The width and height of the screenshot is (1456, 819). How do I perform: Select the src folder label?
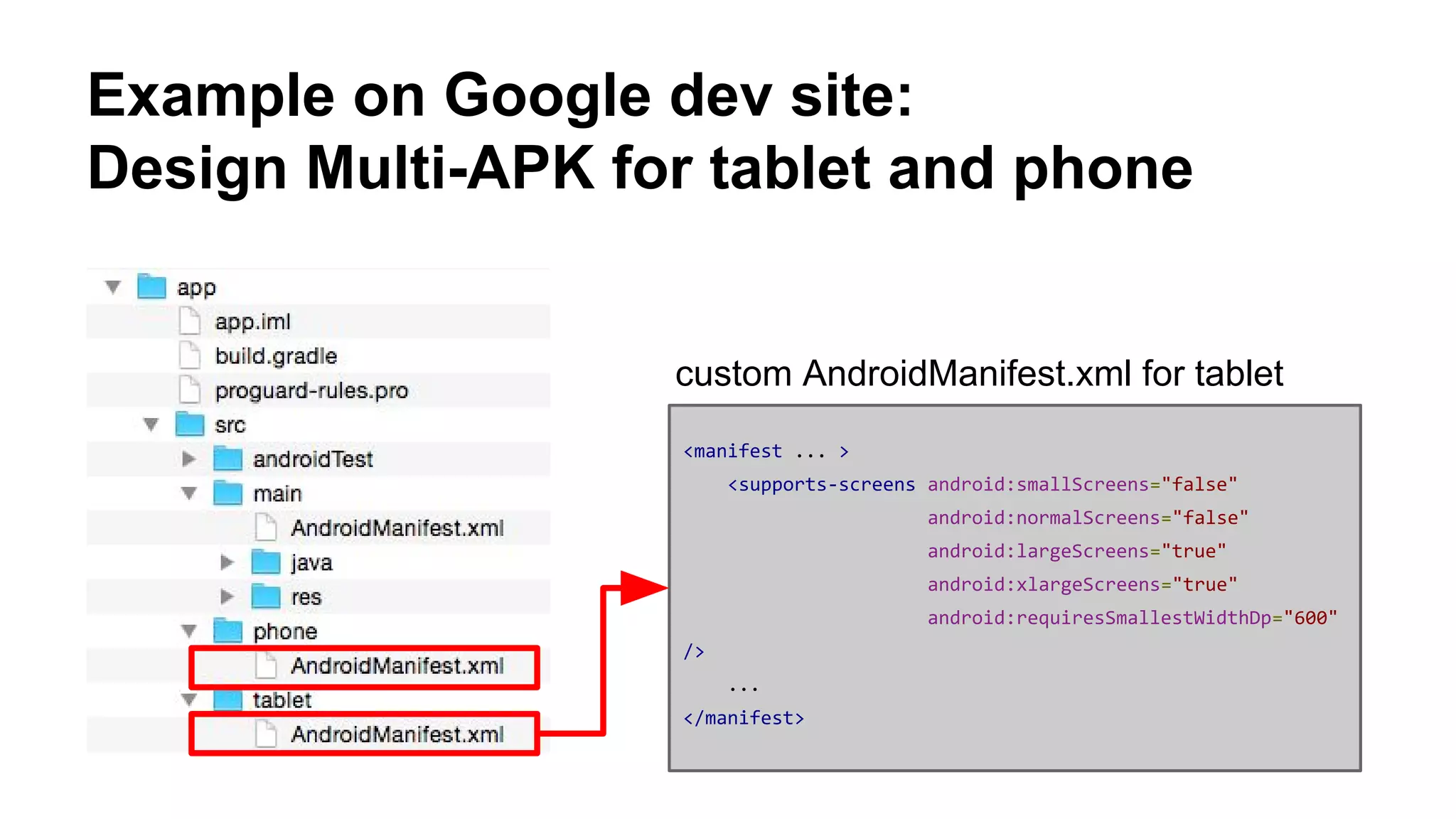click(x=230, y=425)
